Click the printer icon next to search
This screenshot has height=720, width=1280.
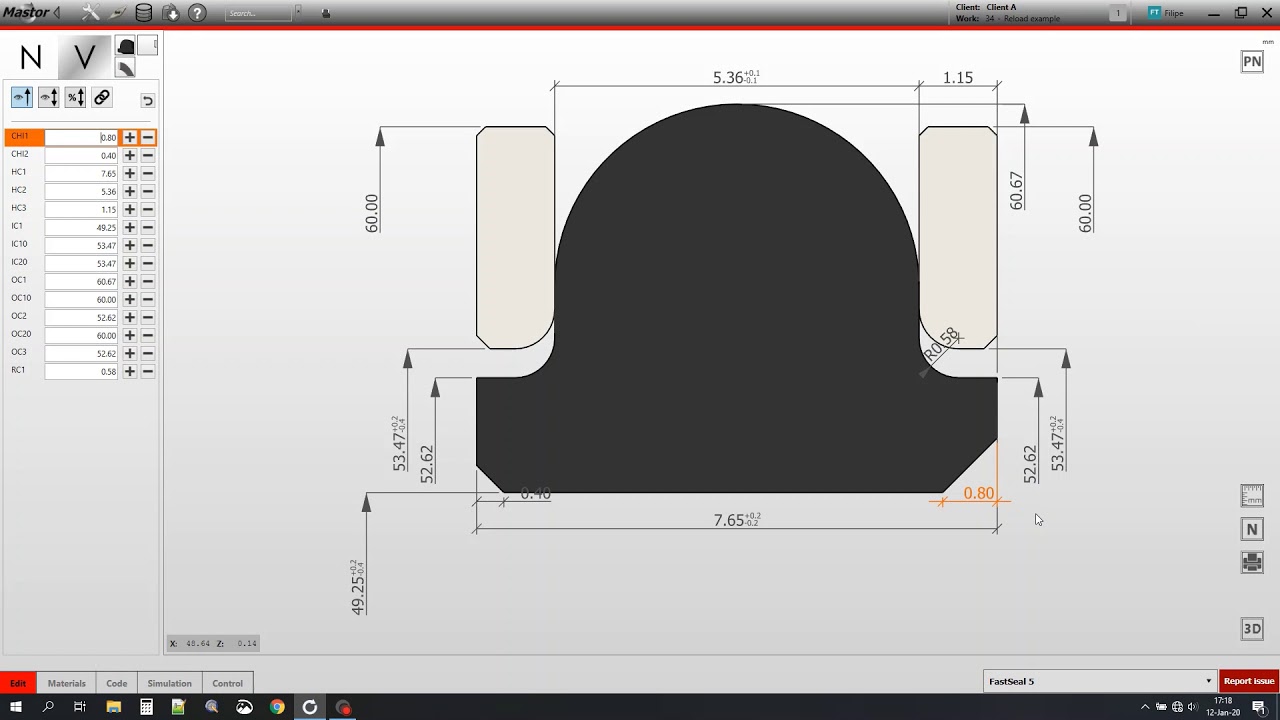tap(326, 13)
